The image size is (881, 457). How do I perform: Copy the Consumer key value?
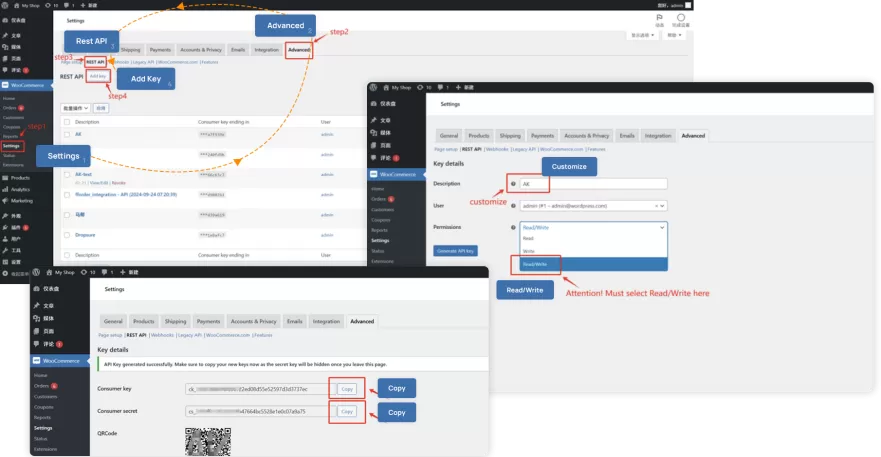click(x=347, y=388)
